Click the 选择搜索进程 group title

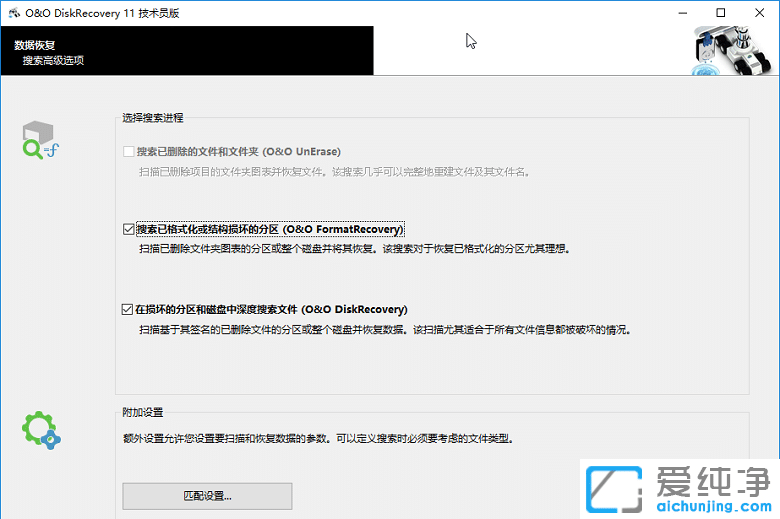point(153,118)
